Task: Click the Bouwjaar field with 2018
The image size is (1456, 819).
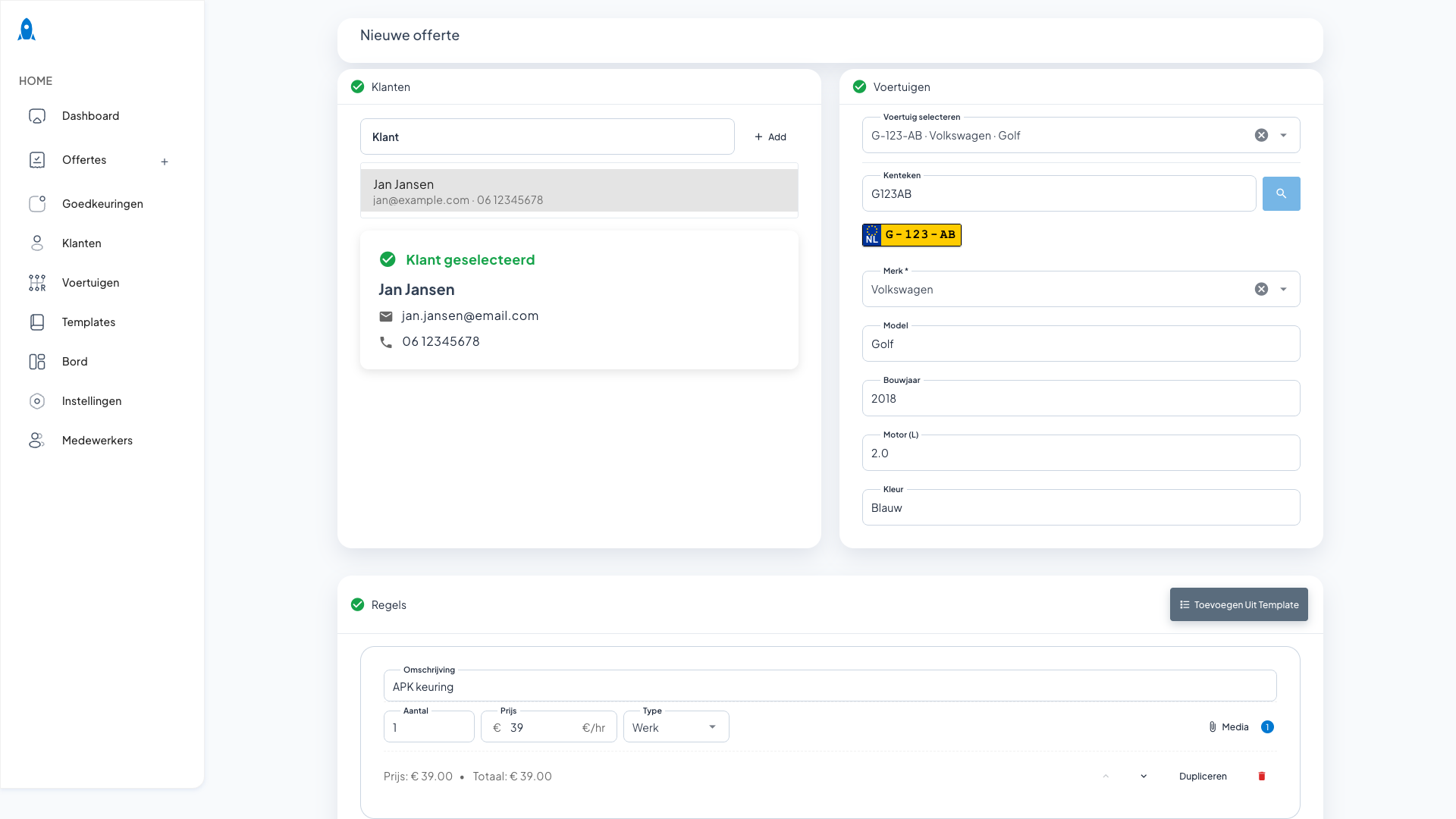Action: [x=1081, y=398]
